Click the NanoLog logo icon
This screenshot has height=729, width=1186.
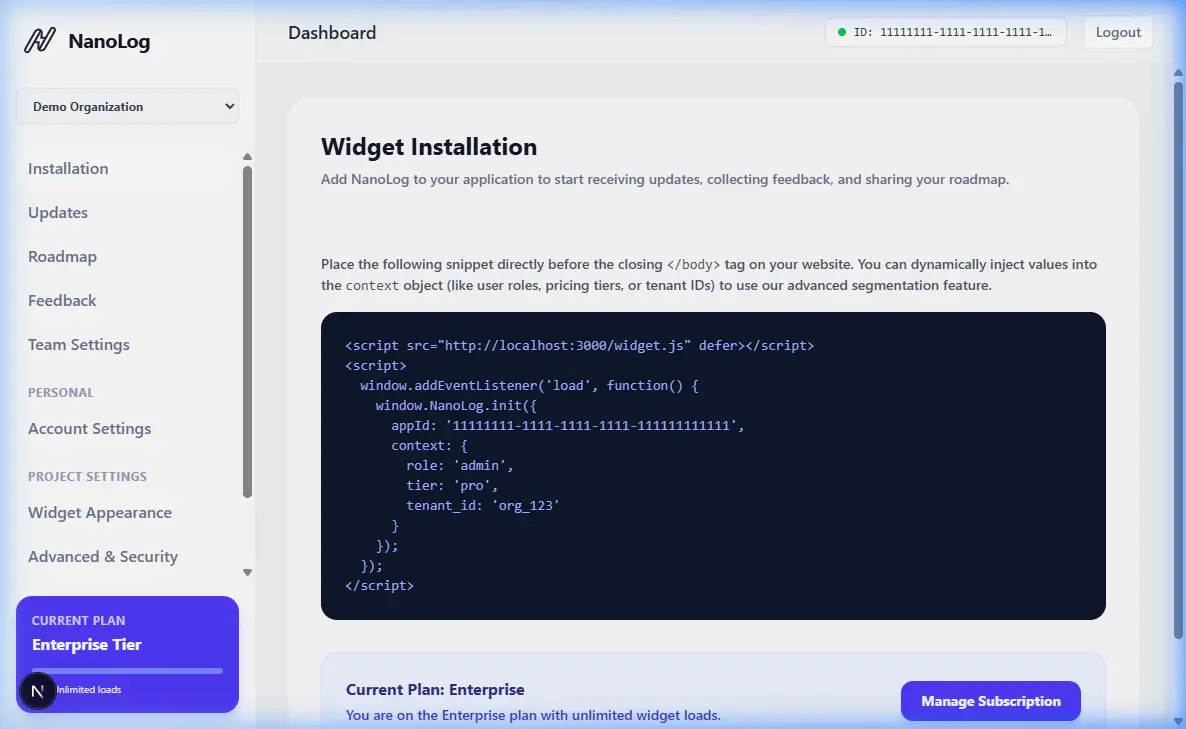click(x=39, y=41)
